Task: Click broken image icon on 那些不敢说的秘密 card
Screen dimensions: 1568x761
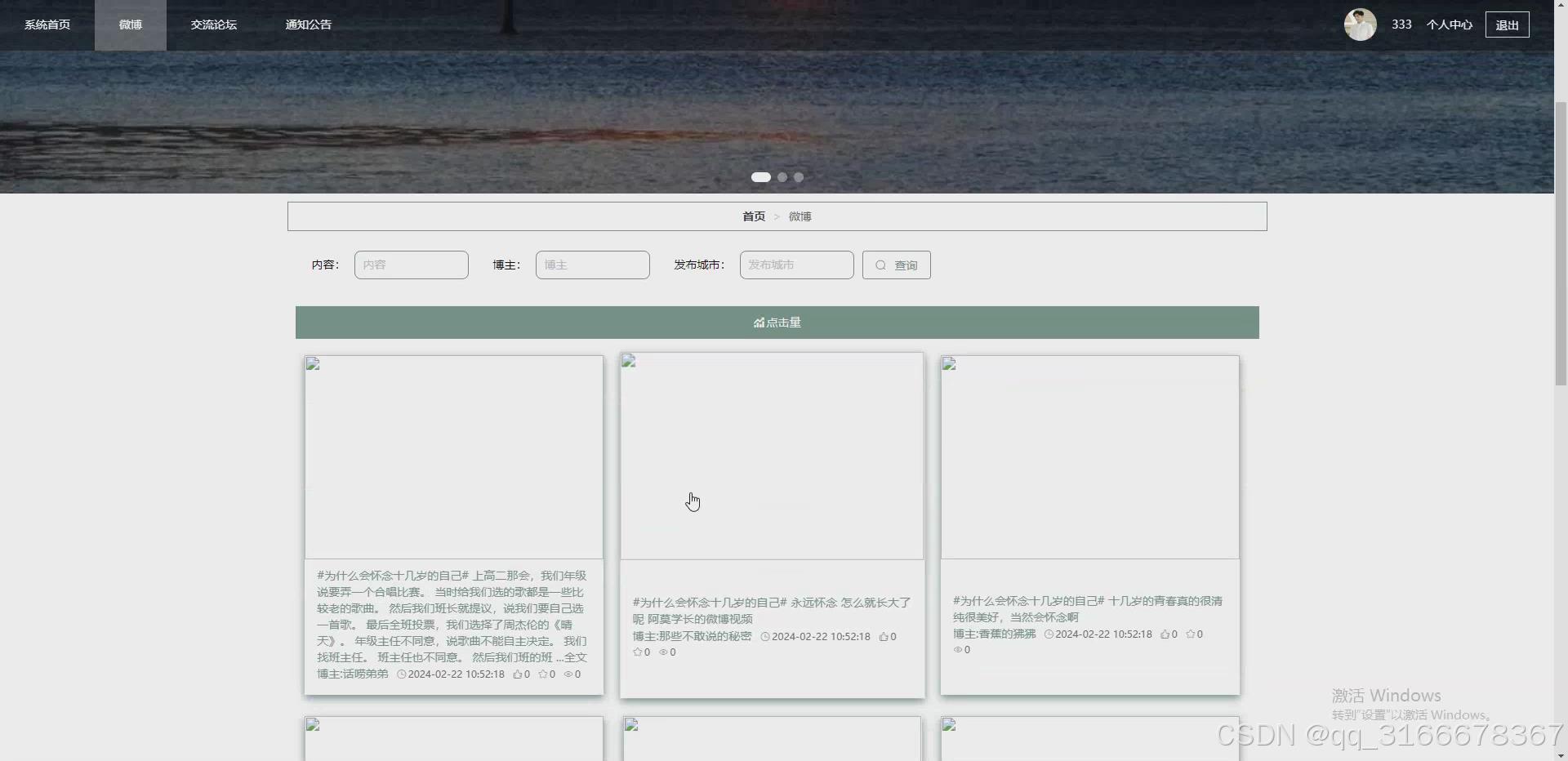Action: (x=629, y=361)
